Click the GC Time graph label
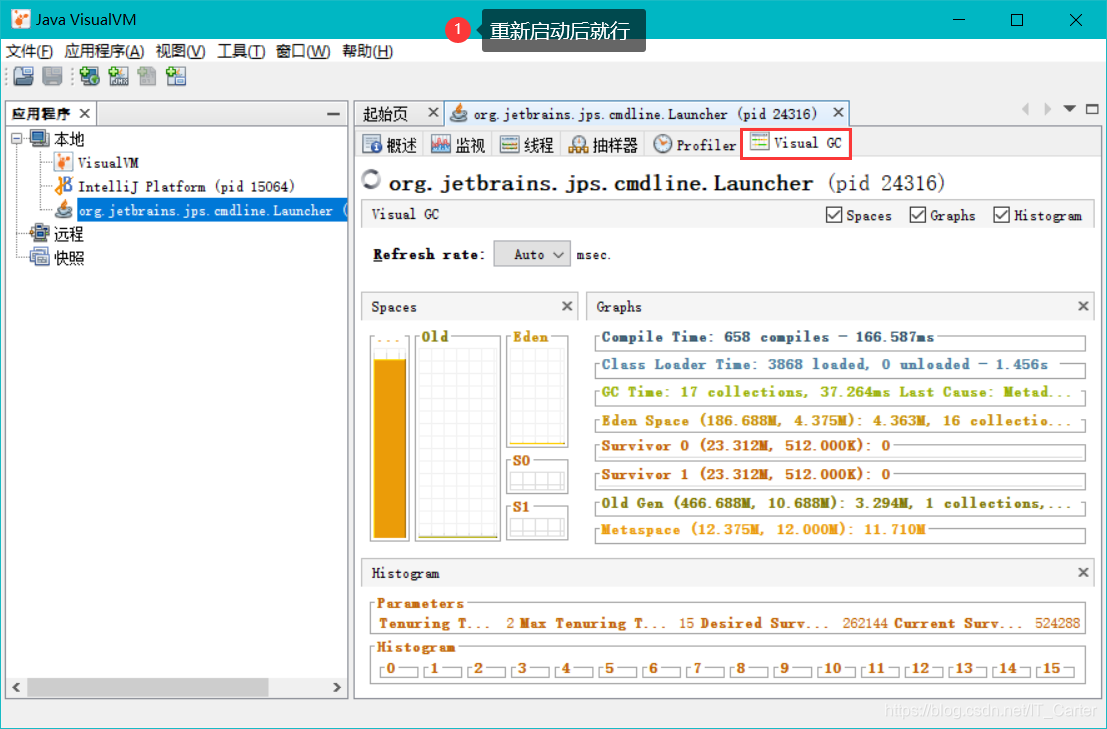The image size is (1107, 729). 836,392
